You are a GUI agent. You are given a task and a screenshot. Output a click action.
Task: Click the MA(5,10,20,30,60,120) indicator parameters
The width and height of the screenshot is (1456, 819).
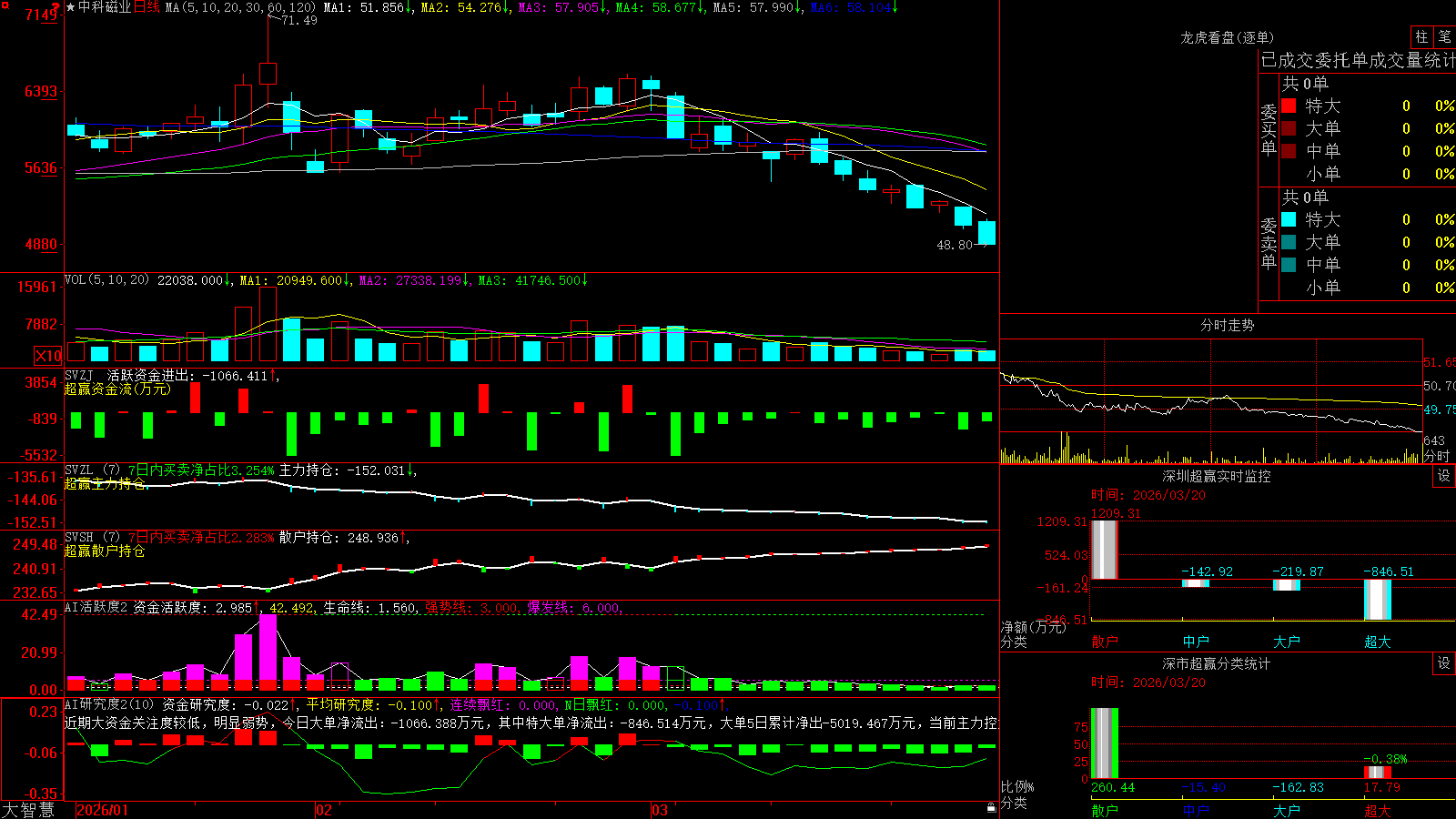coord(240,7)
